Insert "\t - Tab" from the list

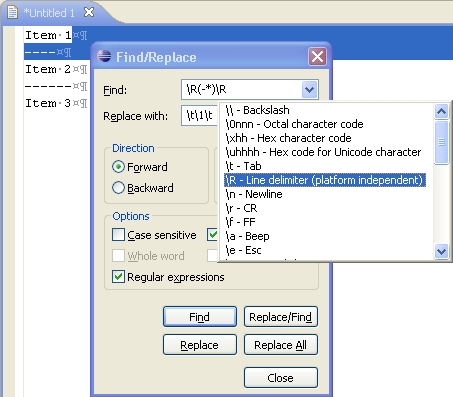[x=243, y=166]
